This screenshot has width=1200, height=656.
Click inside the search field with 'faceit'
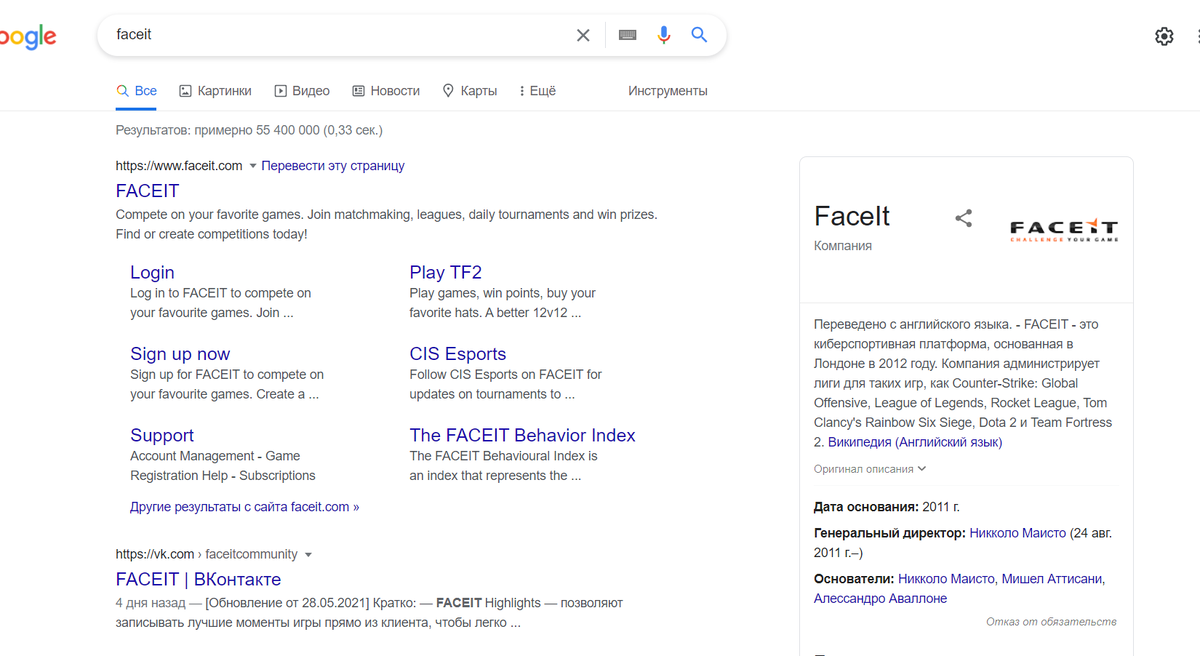coord(340,35)
